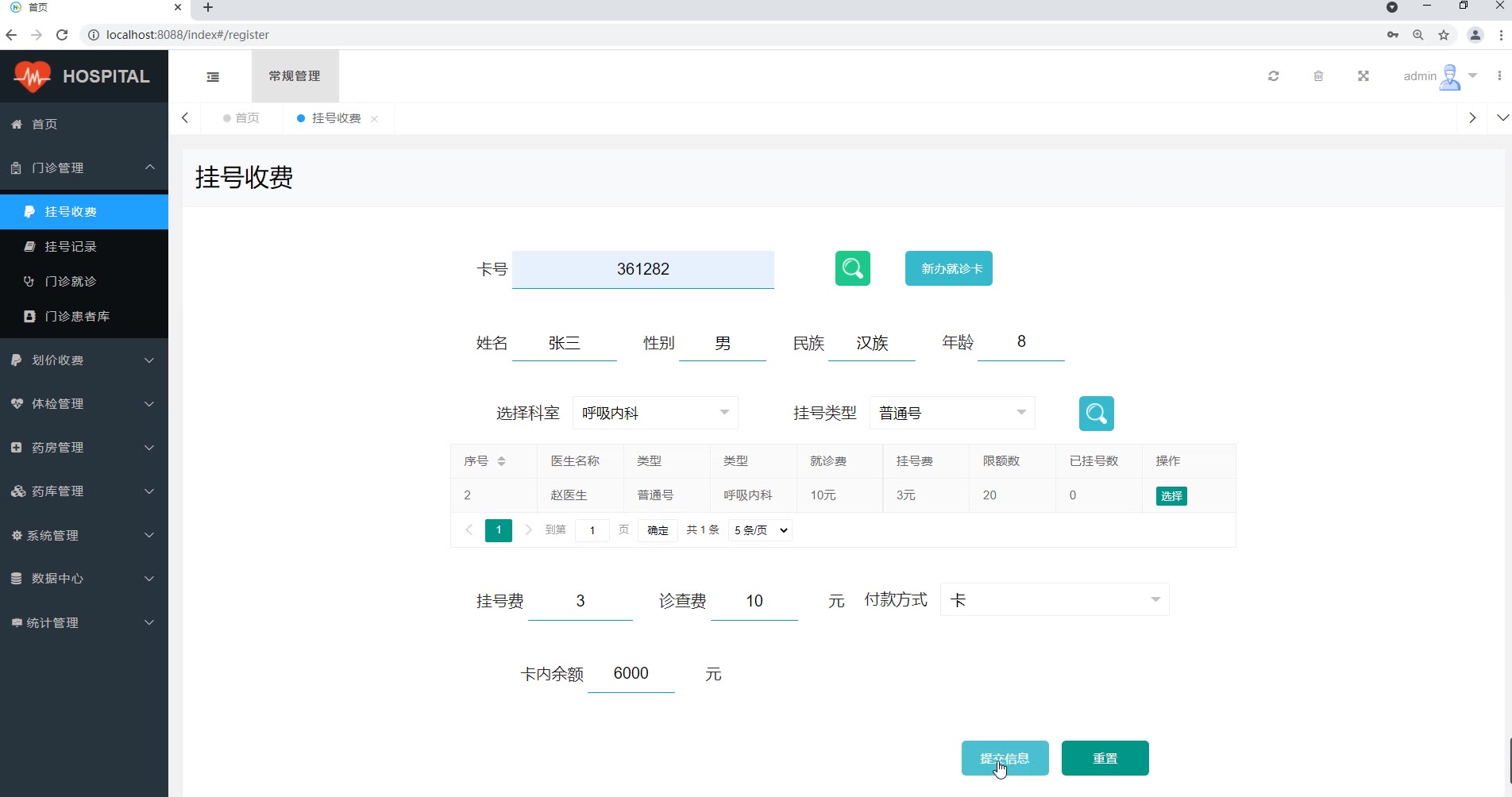Click the refresh icon in top header

(x=1273, y=76)
